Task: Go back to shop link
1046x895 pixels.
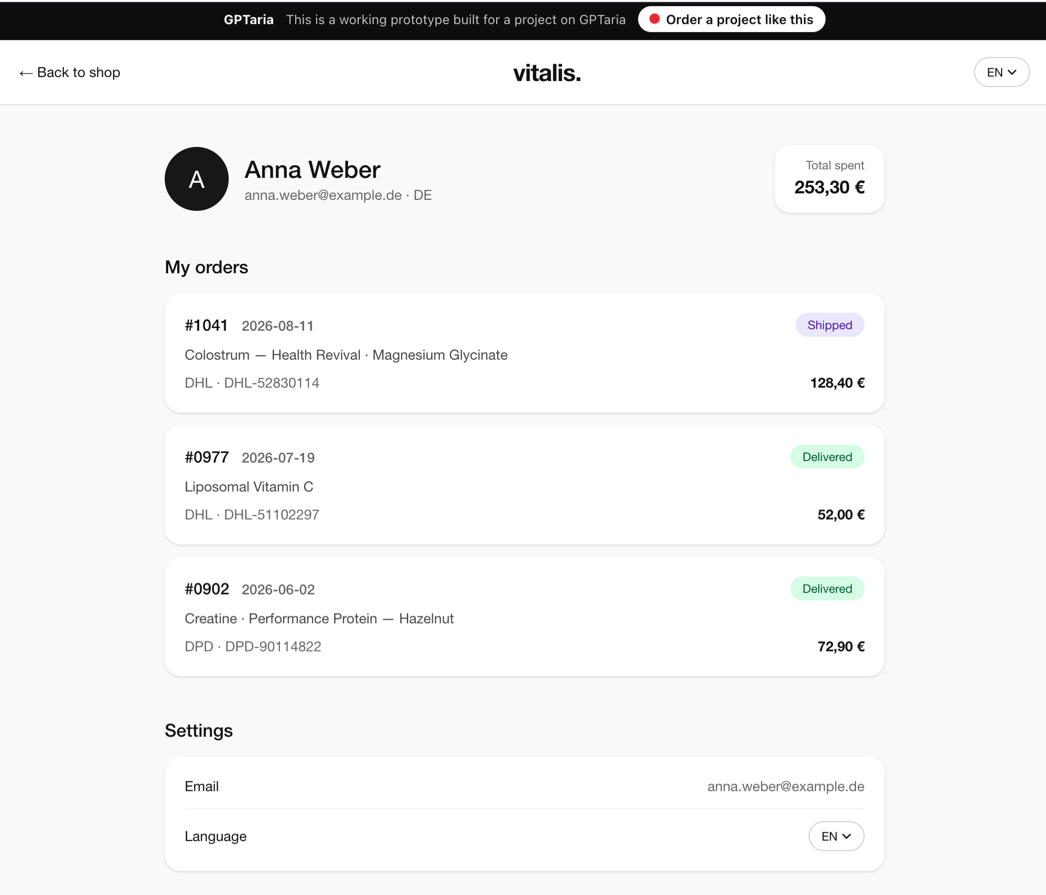Action: tap(70, 72)
